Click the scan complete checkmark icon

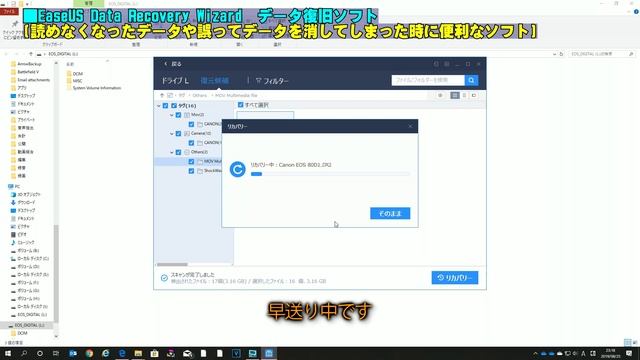pos(164,278)
